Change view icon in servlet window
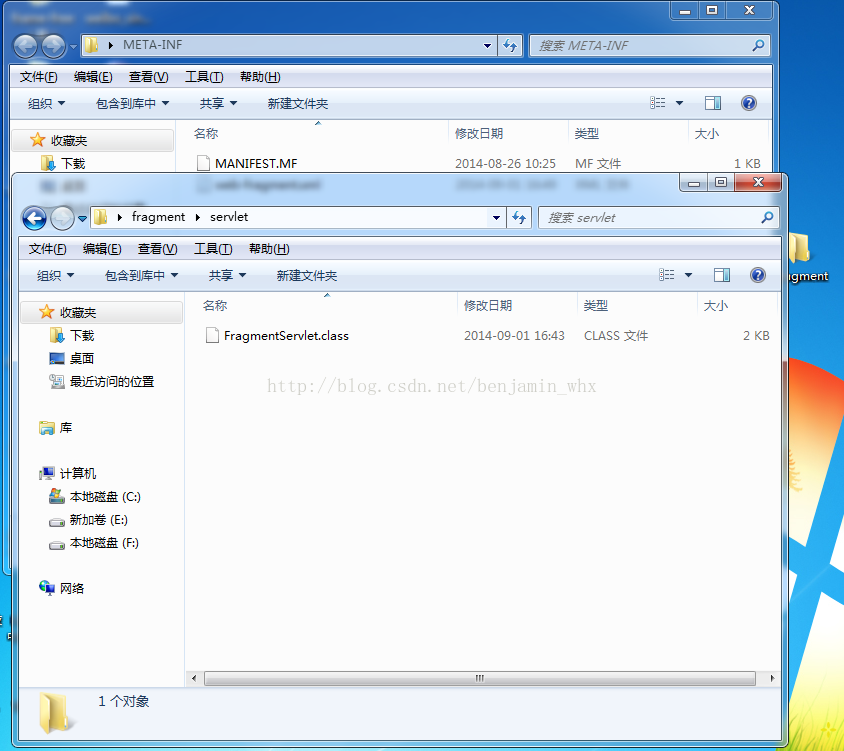The image size is (844, 751). pyautogui.click(x=666, y=275)
